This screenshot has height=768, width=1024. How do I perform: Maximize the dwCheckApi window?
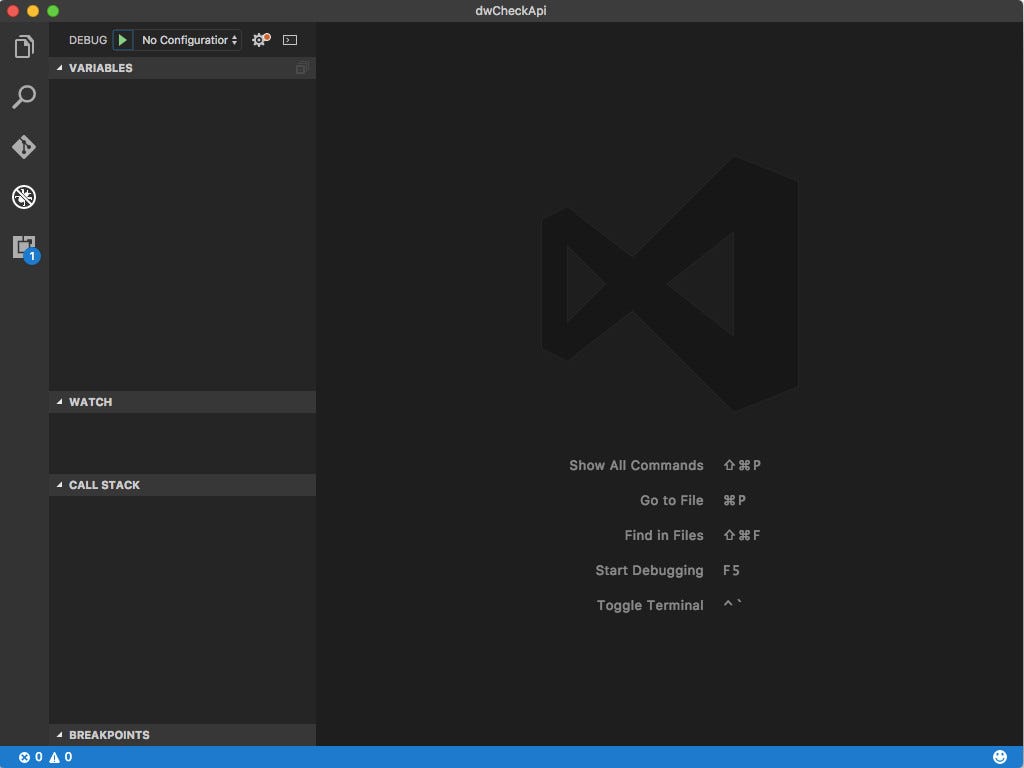click(54, 10)
